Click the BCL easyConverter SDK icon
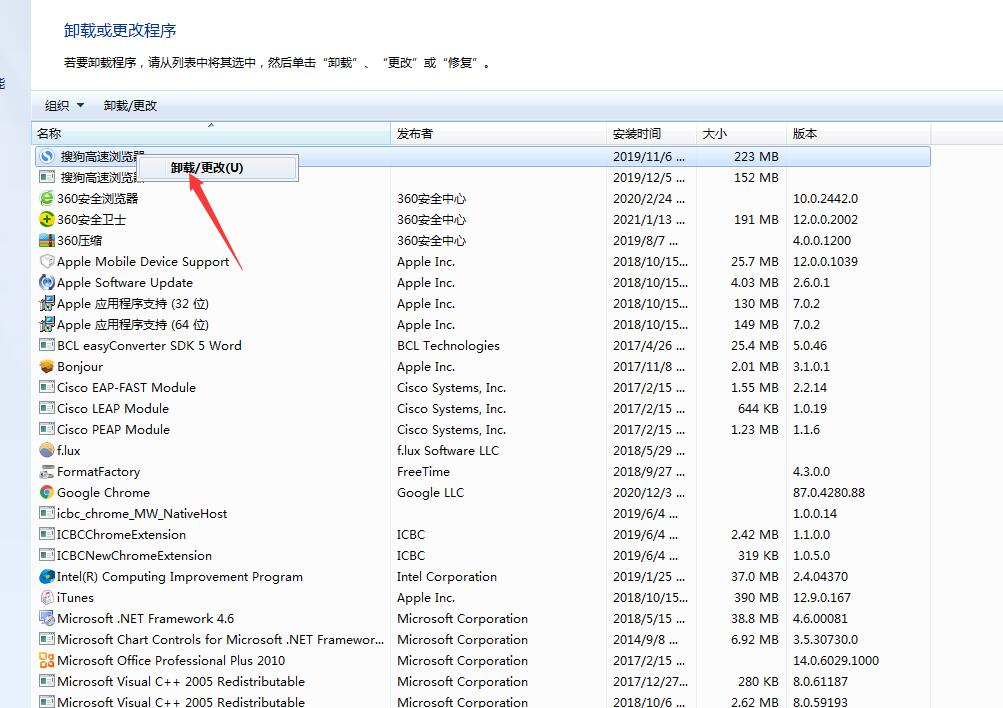The width and height of the screenshot is (1003, 708). (x=47, y=345)
